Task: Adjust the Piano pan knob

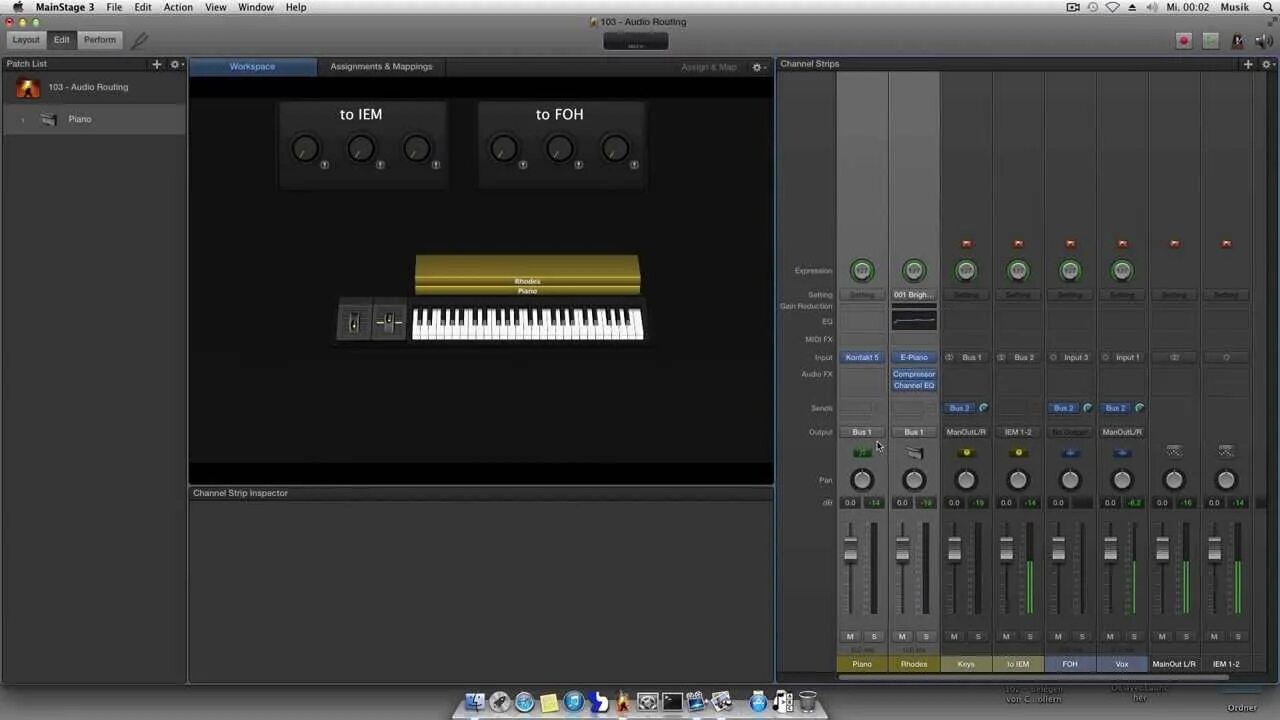Action: click(862, 480)
